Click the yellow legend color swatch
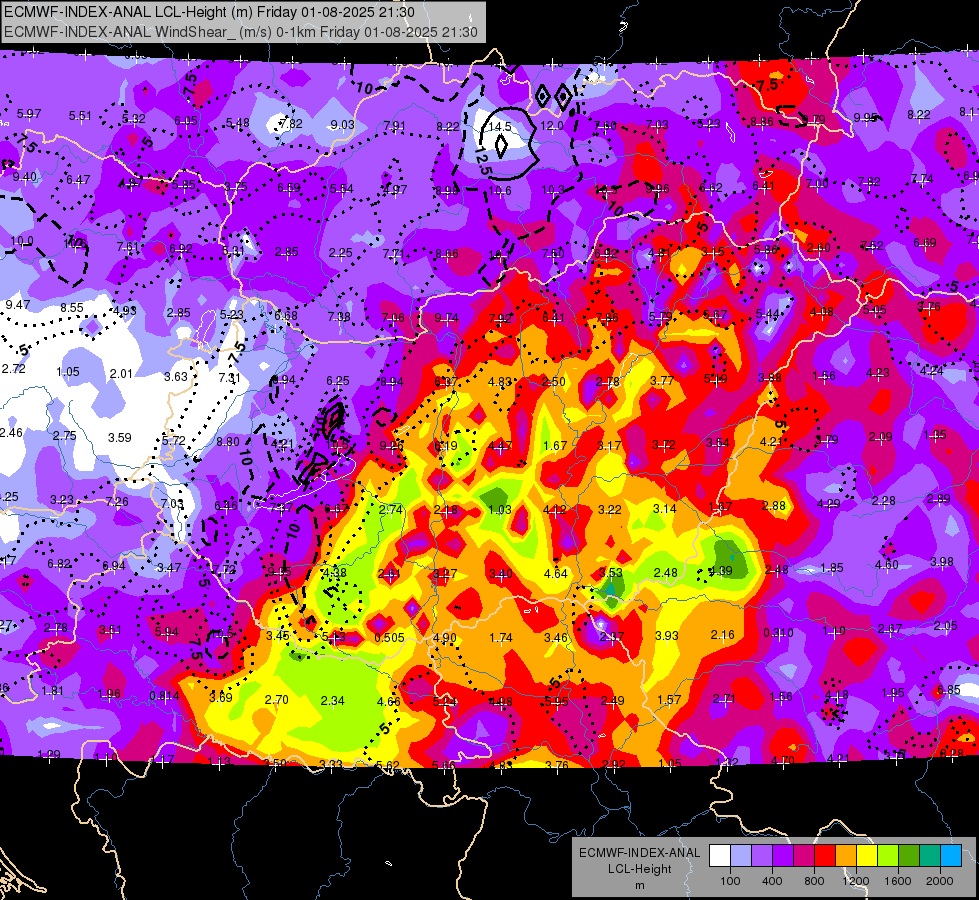 [x=867, y=856]
